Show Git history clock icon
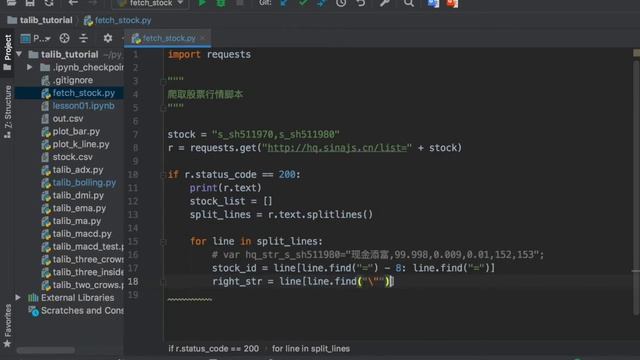 tap(341, 3)
